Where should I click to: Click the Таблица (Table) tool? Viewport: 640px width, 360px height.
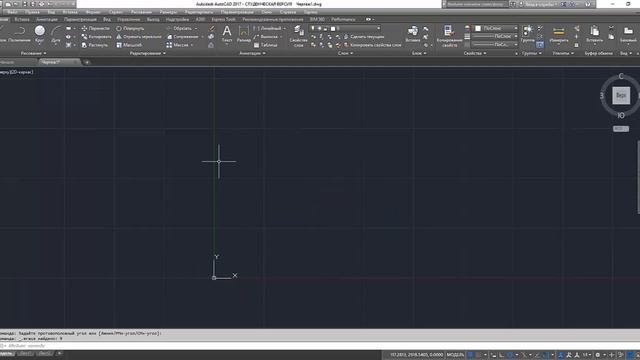click(265, 45)
